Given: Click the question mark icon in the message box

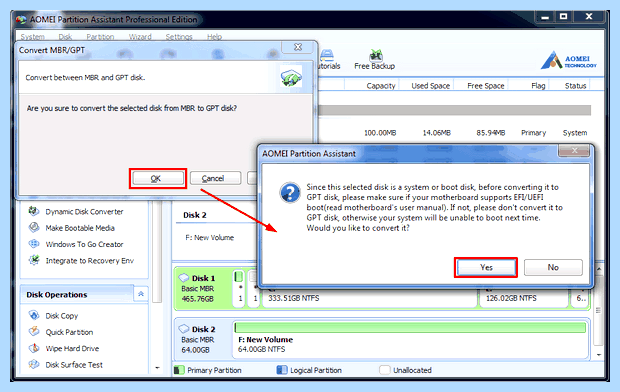Looking at the screenshot, I should [290, 193].
